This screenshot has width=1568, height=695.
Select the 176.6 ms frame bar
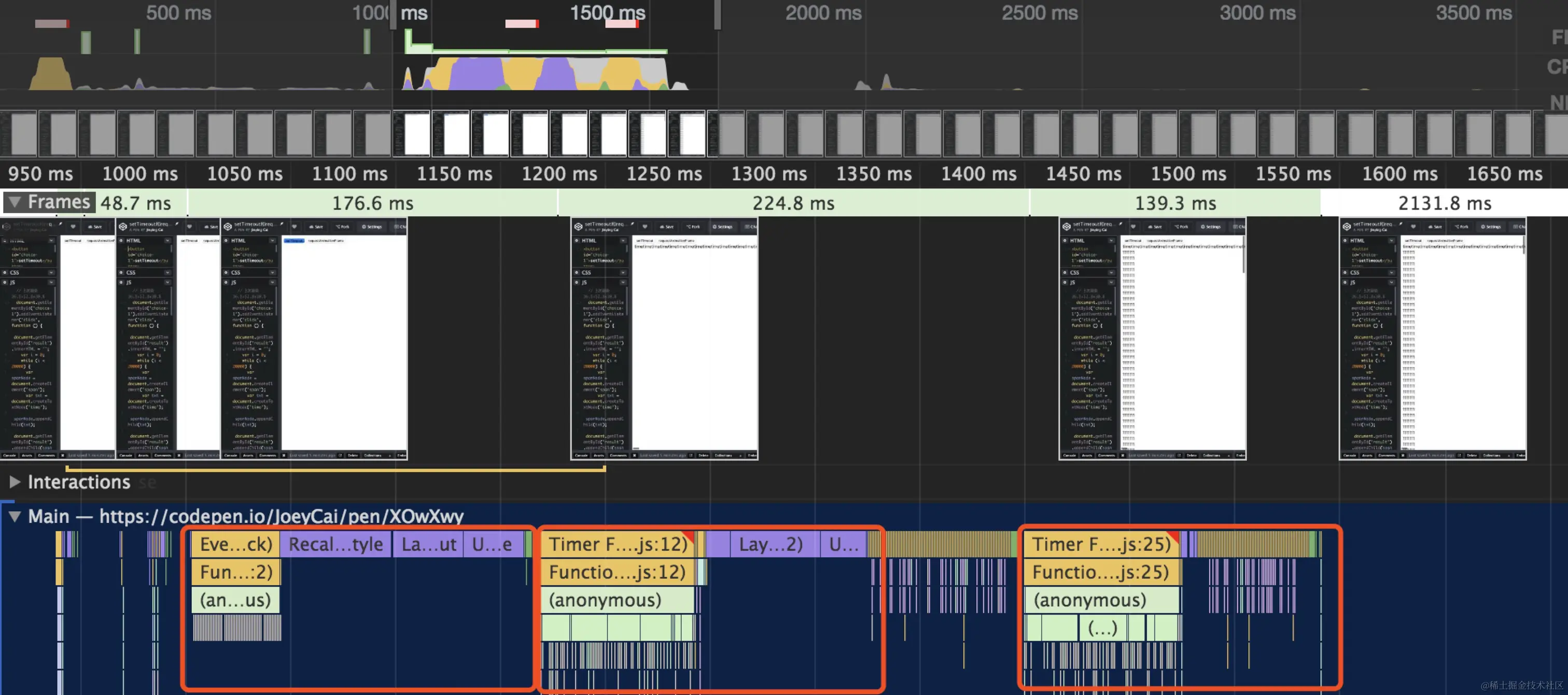pos(372,203)
